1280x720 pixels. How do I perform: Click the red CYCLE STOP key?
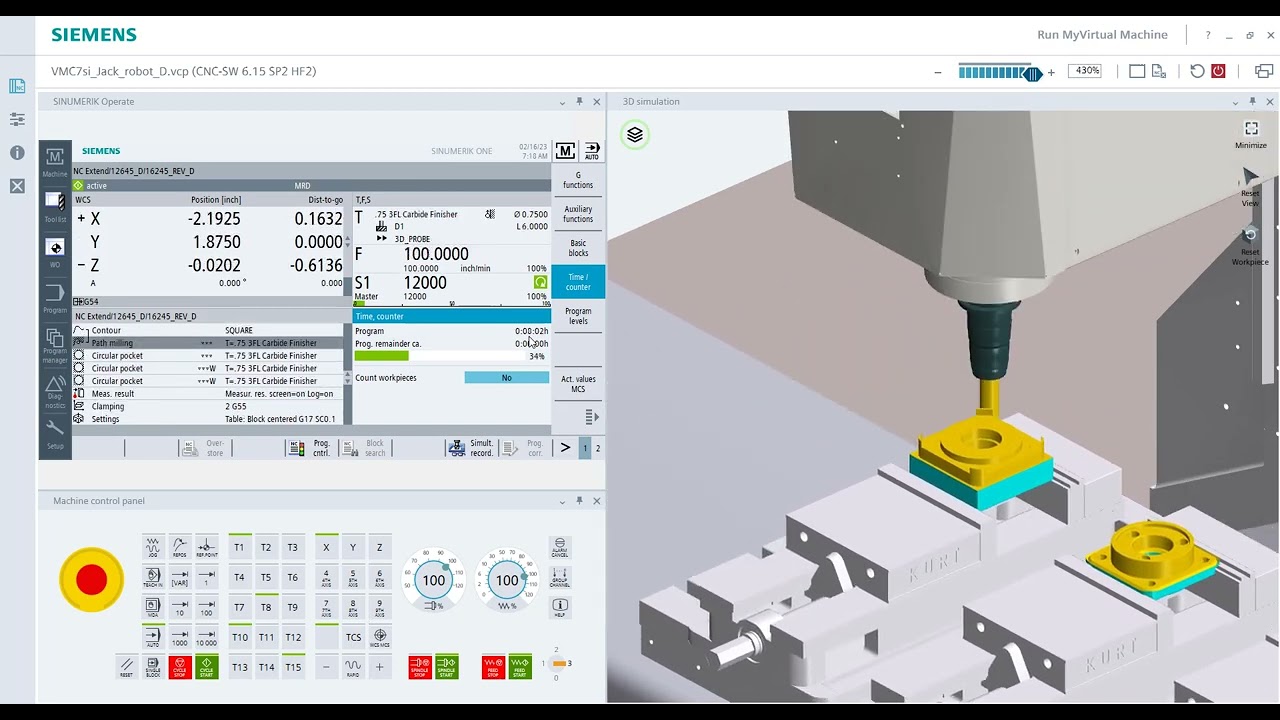180,667
